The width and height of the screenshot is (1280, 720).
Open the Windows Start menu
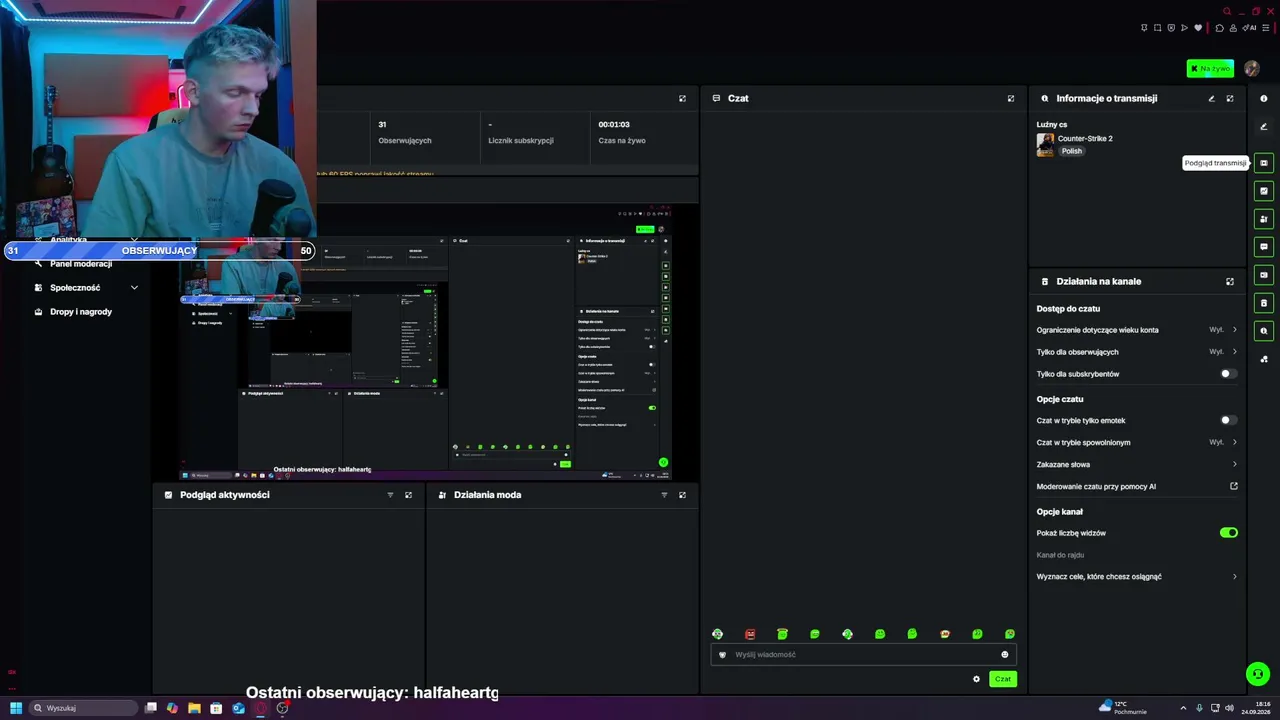click(16, 708)
